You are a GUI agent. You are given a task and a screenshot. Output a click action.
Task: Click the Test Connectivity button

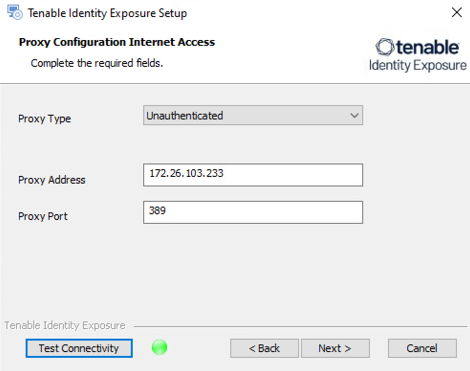[79, 348]
